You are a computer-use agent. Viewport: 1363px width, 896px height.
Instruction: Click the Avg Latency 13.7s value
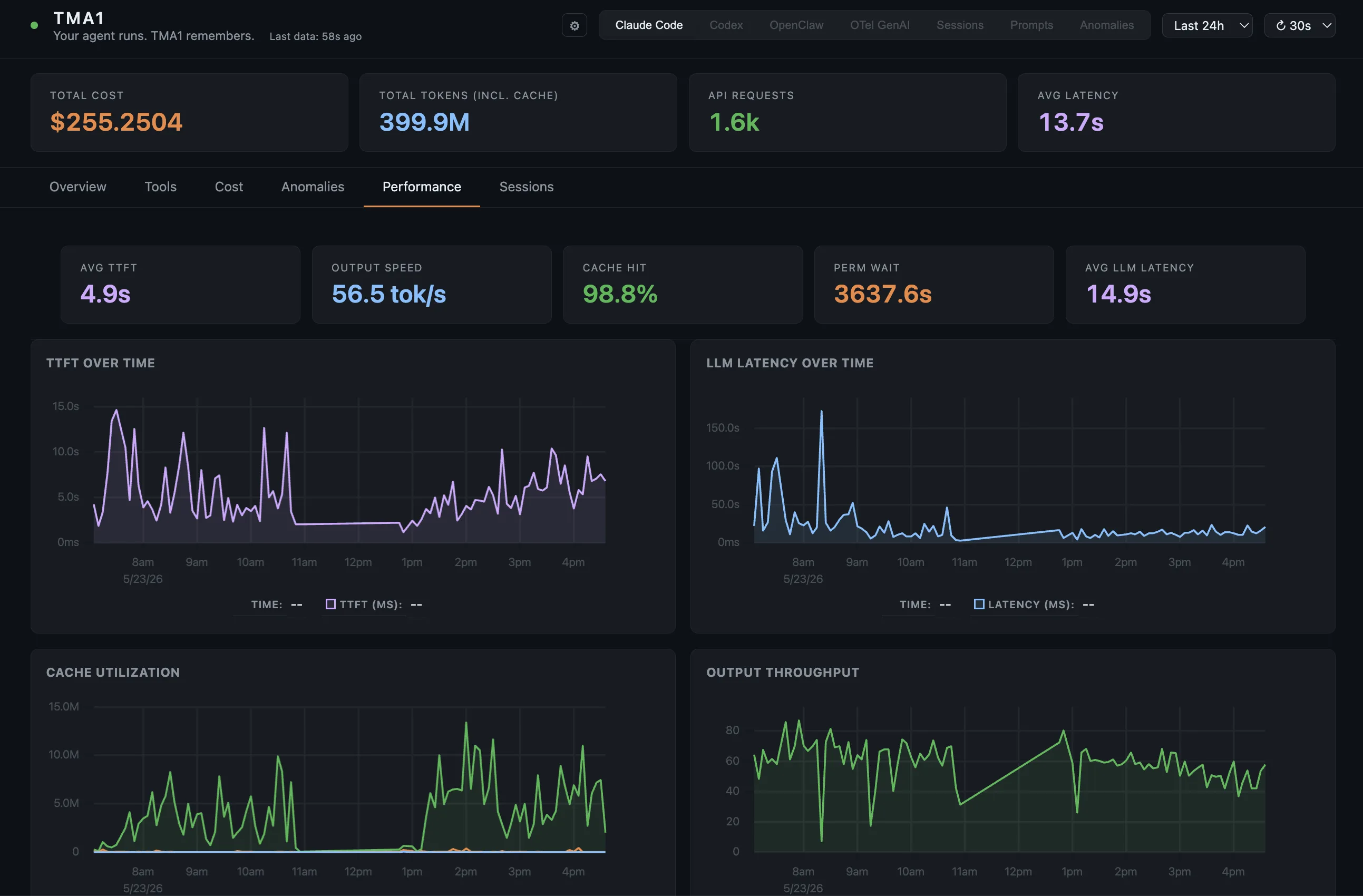point(1071,122)
